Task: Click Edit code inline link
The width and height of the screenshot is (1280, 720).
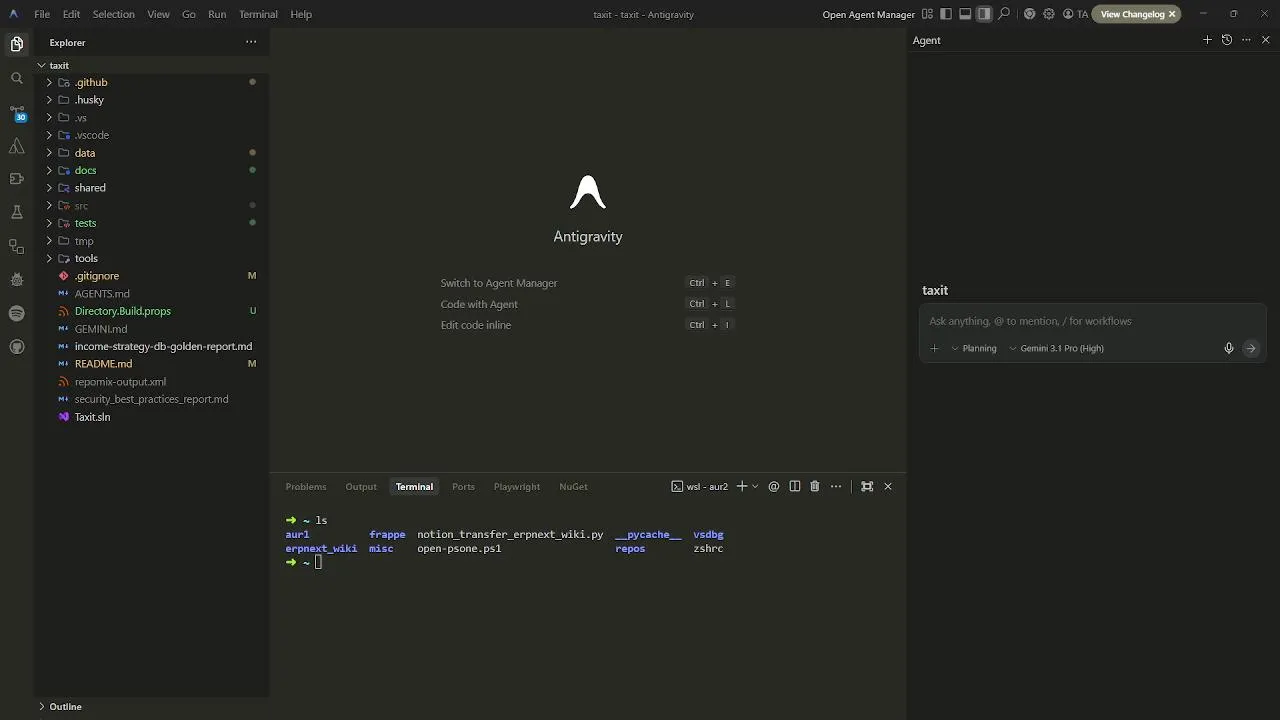Action: point(476,325)
